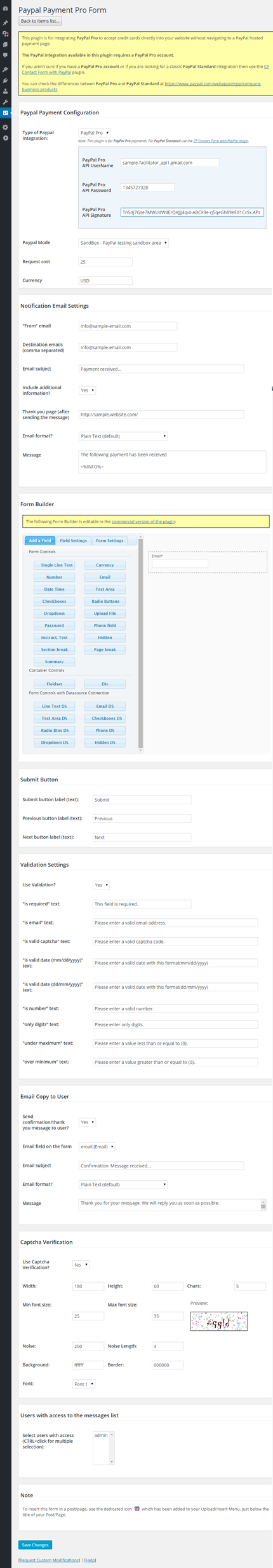
Task: Open the captcha Font dropdown
Action: click(x=84, y=1384)
